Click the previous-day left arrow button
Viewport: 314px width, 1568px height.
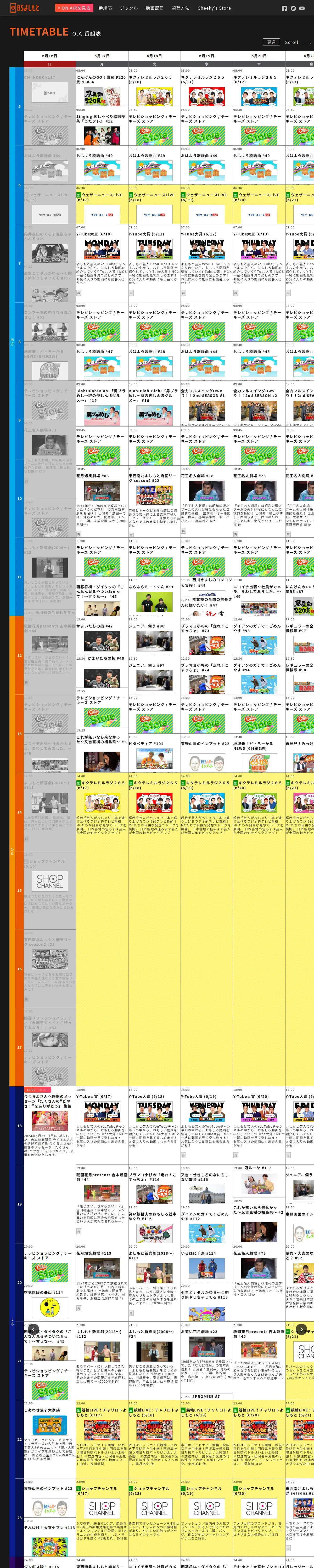[x=33, y=1329]
